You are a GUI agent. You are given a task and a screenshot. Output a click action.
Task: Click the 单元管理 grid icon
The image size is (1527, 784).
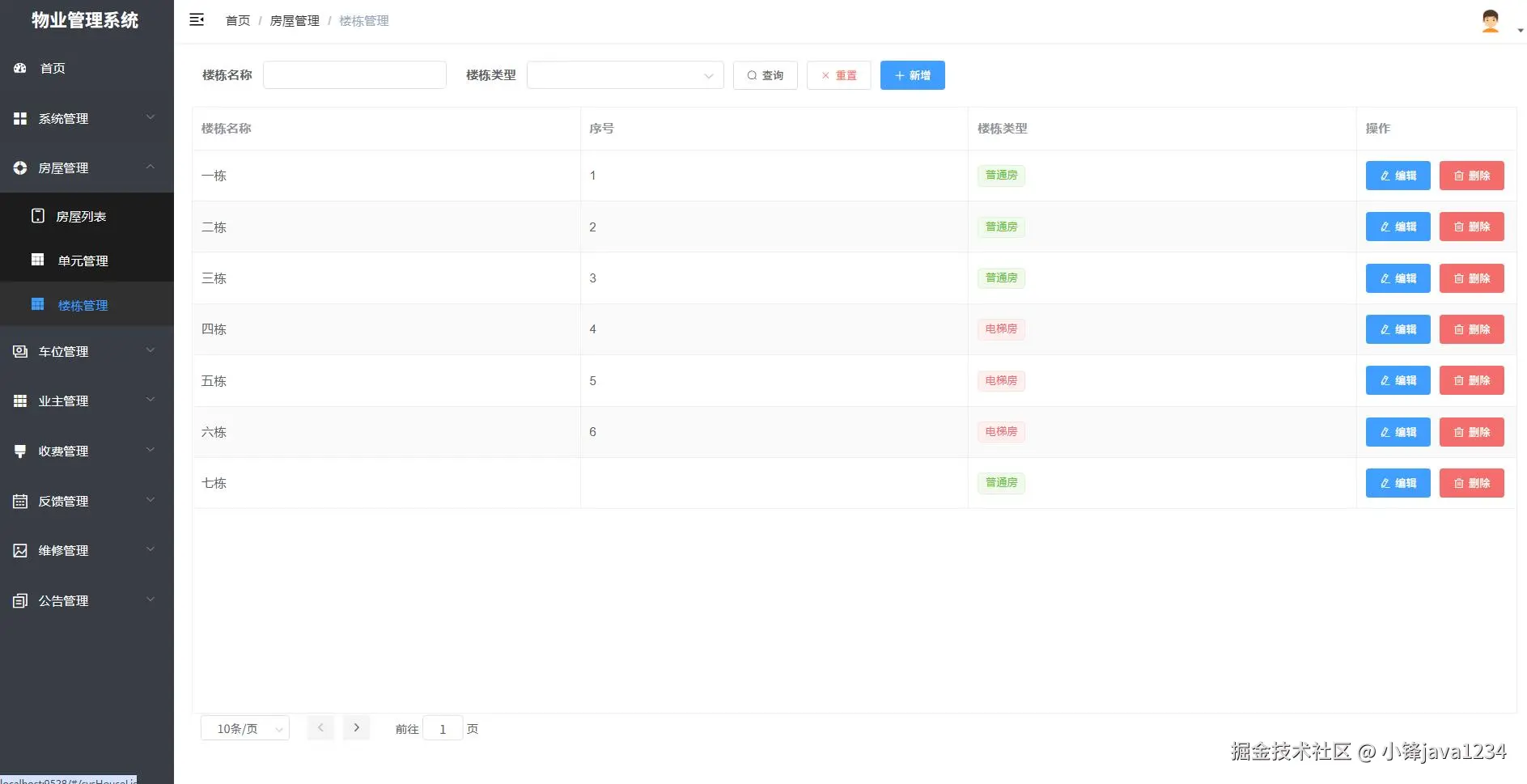[38, 260]
